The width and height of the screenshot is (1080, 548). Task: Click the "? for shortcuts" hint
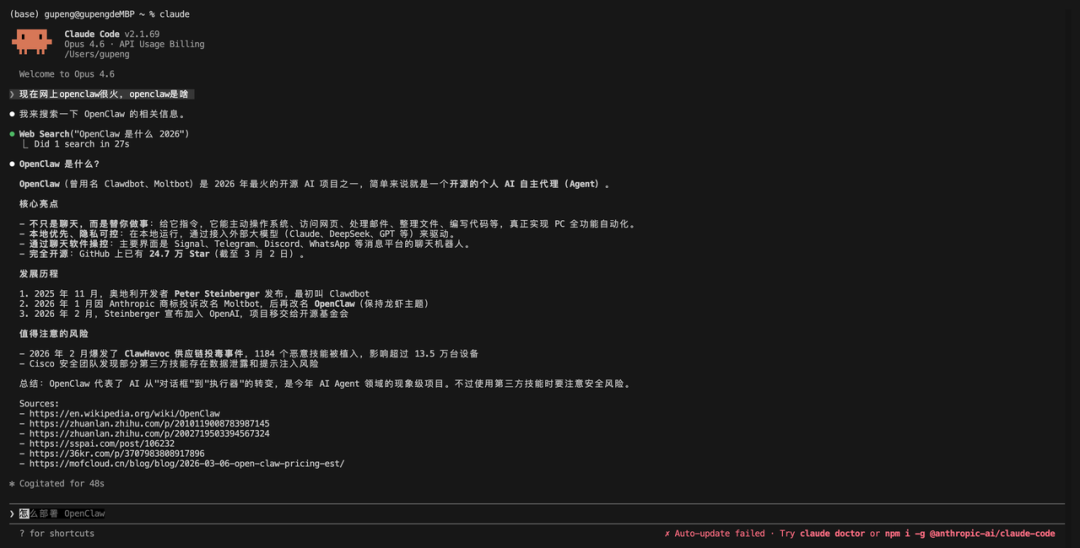pyautogui.click(x=56, y=534)
